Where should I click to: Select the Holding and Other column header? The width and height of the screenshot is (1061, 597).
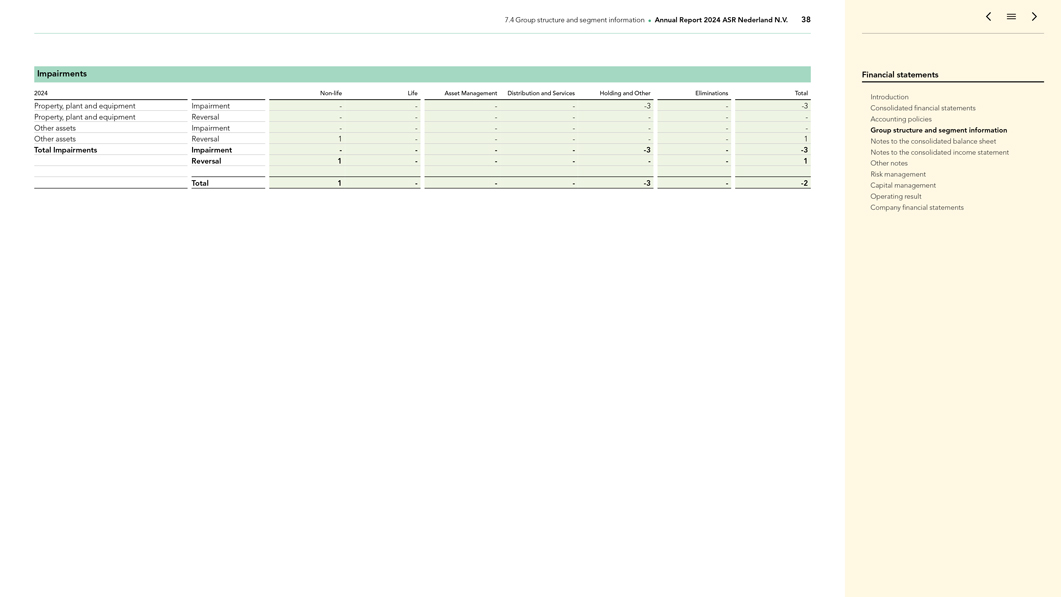pos(625,93)
